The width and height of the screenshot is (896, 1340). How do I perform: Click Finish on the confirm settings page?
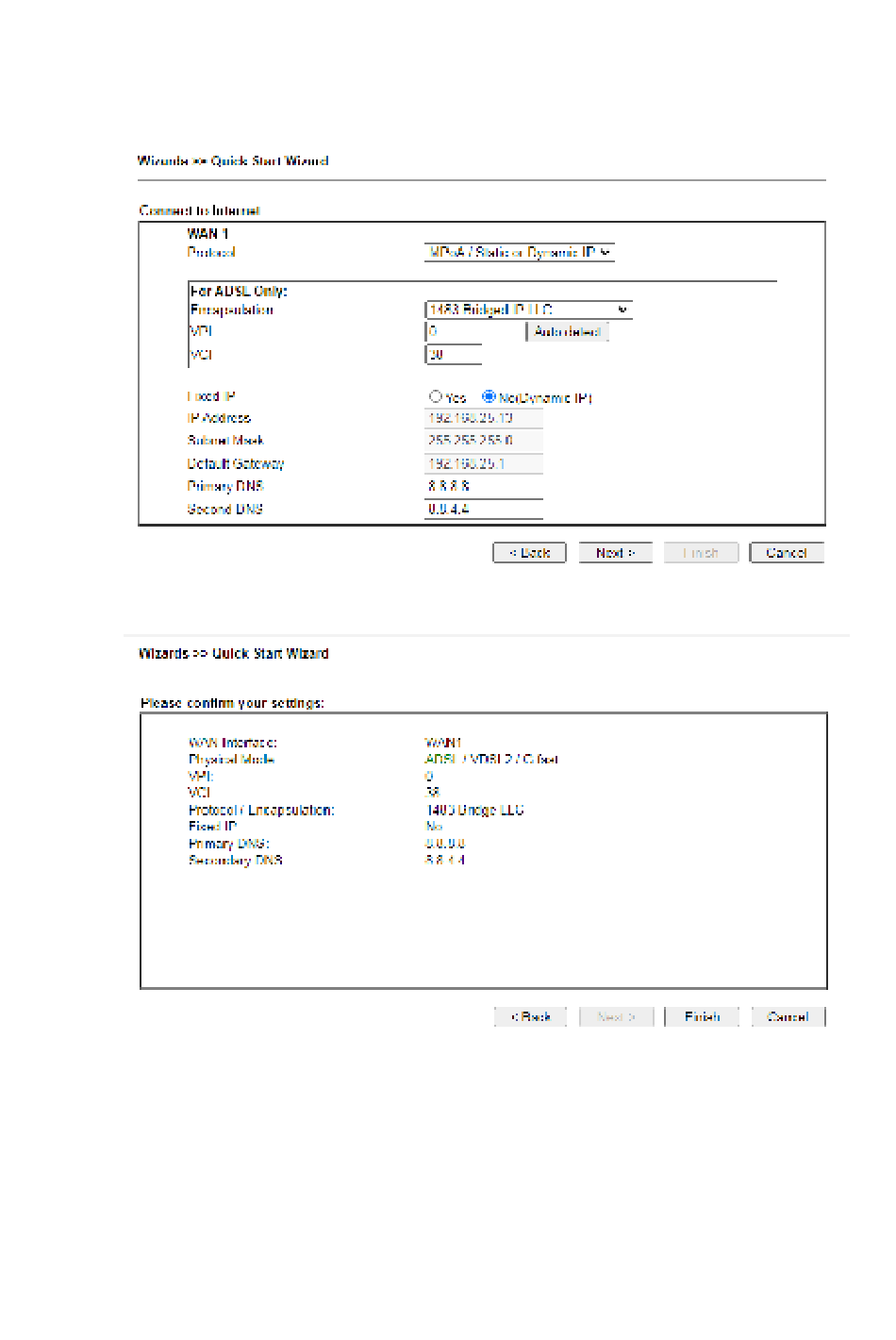tap(702, 1016)
